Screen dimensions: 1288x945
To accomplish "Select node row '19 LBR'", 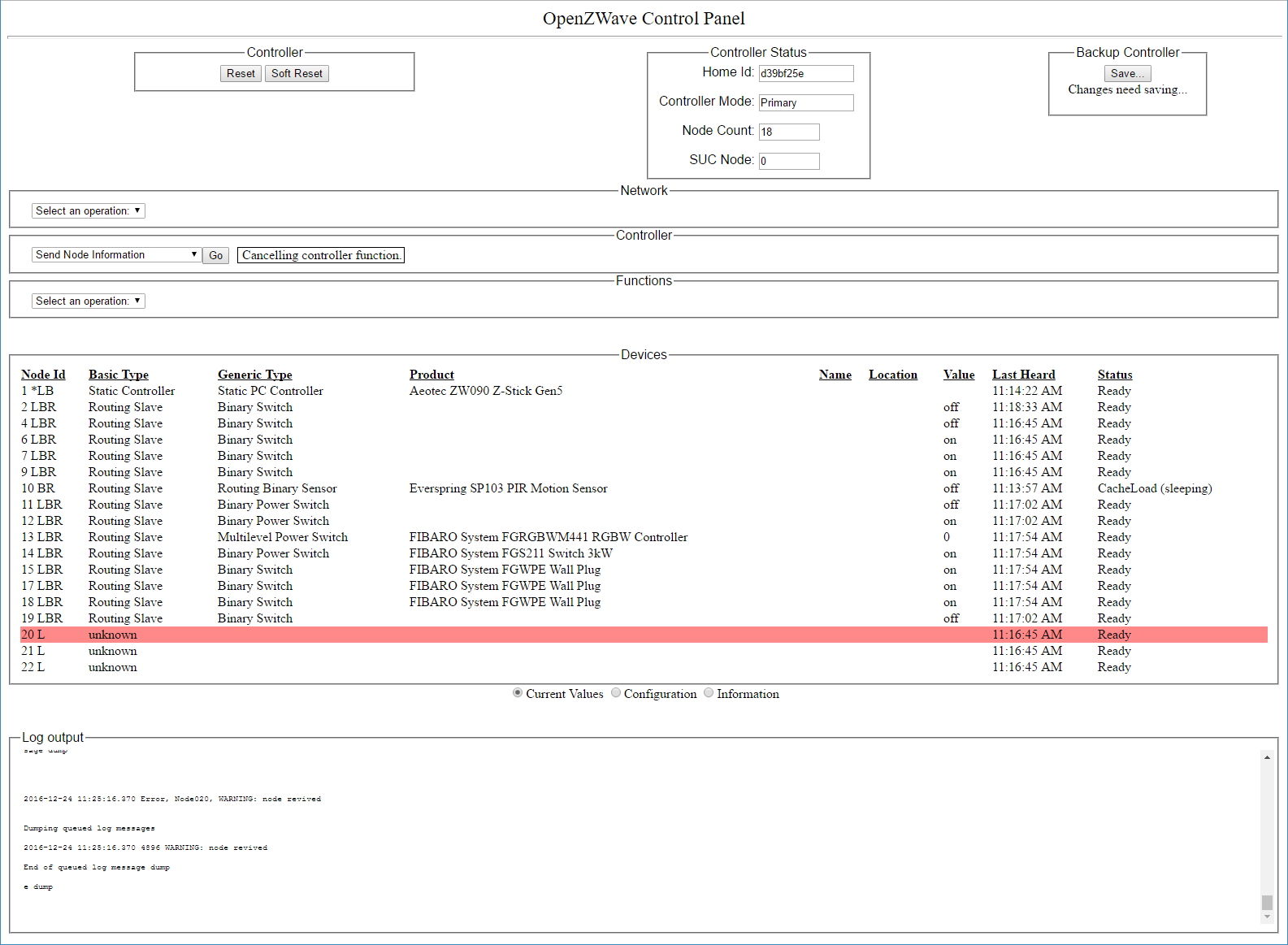I will tap(644, 618).
